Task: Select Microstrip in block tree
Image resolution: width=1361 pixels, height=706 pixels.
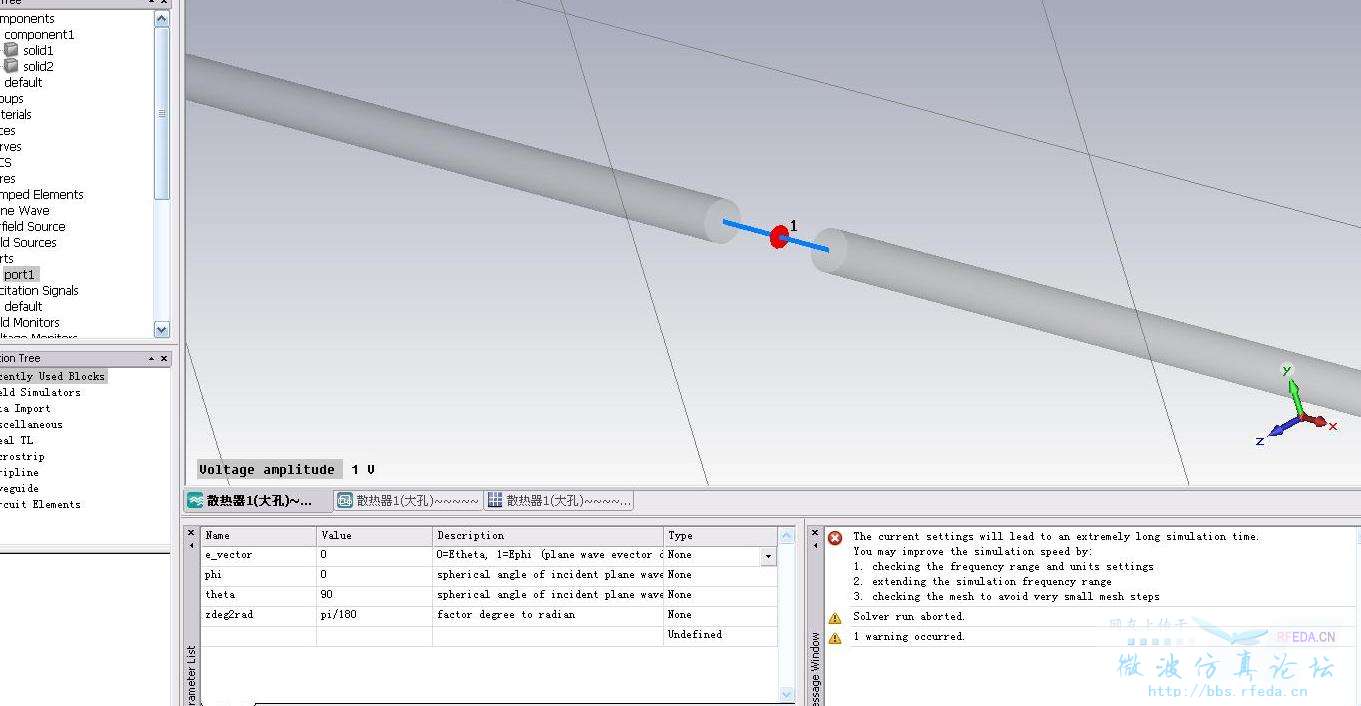Action: coord(22,456)
